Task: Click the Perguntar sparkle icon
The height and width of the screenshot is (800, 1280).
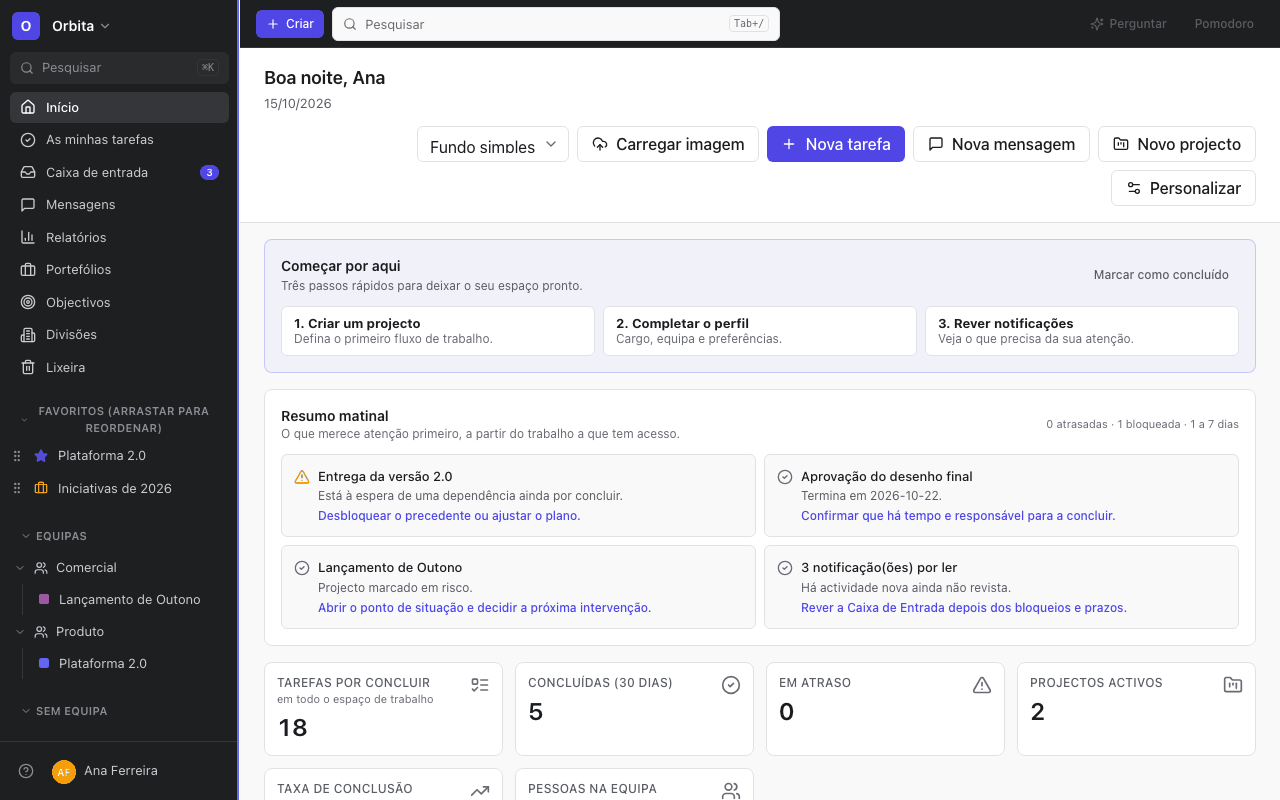Action: [1097, 24]
